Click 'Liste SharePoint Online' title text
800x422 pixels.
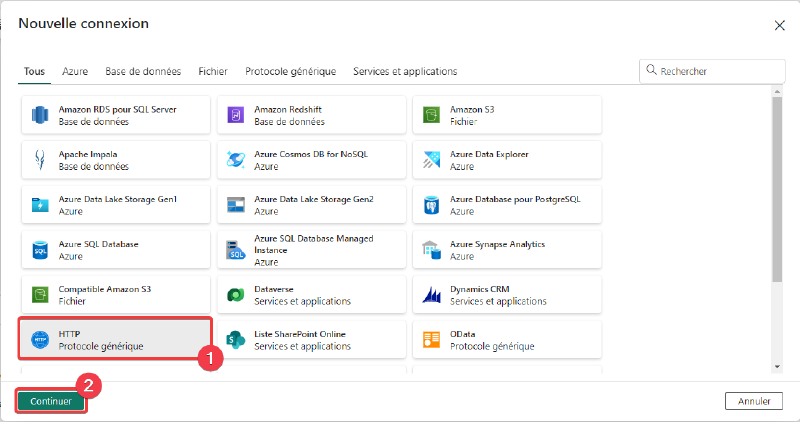(x=299, y=334)
